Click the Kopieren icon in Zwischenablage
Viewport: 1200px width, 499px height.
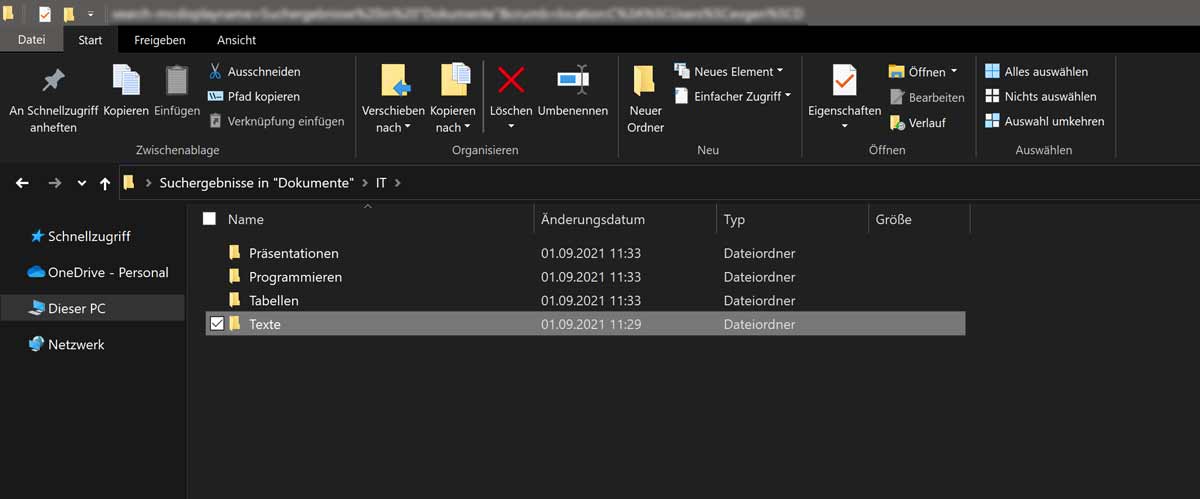point(126,81)
